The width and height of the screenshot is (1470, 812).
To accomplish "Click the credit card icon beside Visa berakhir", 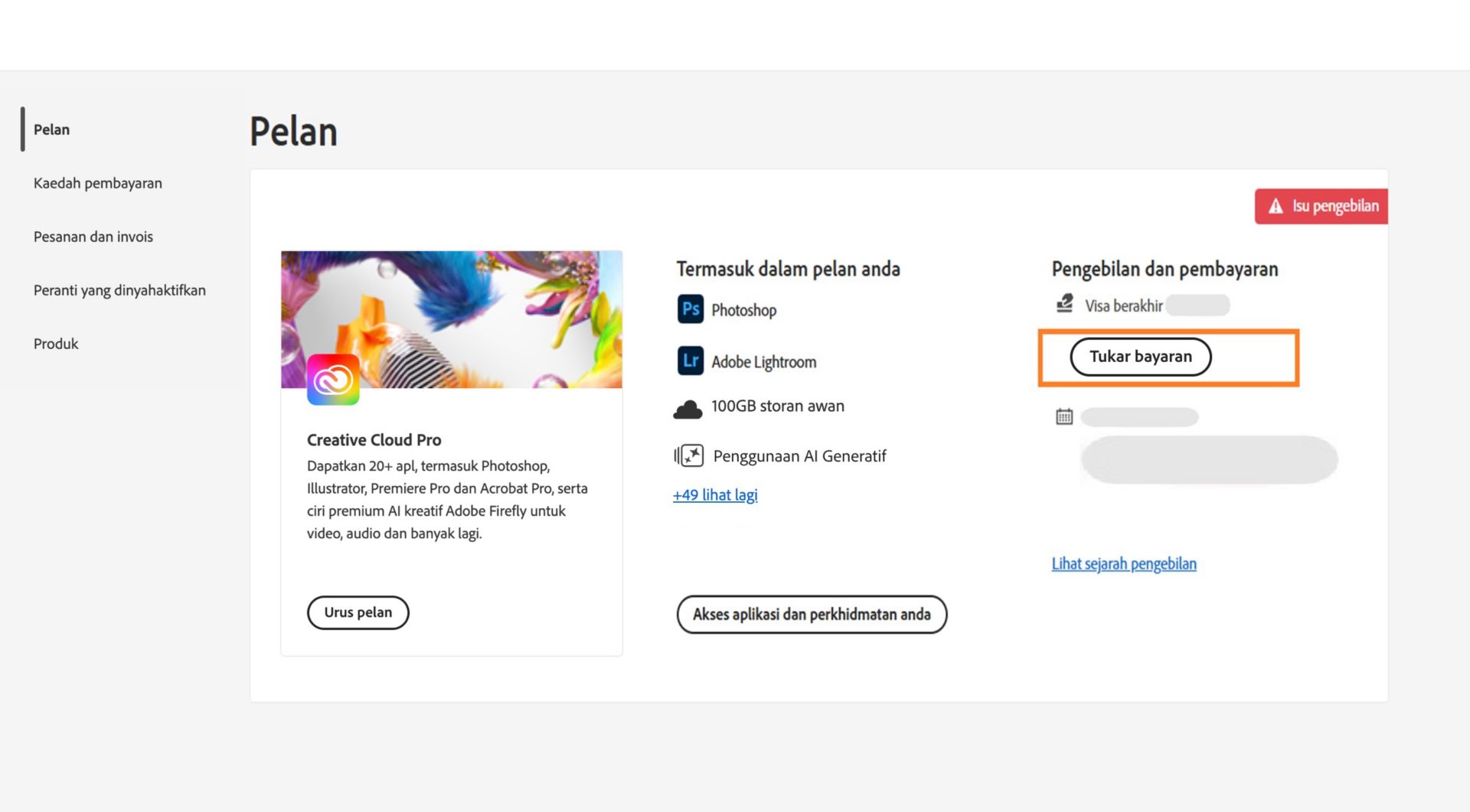I will pyautogui.click(x=1063, y=303).
